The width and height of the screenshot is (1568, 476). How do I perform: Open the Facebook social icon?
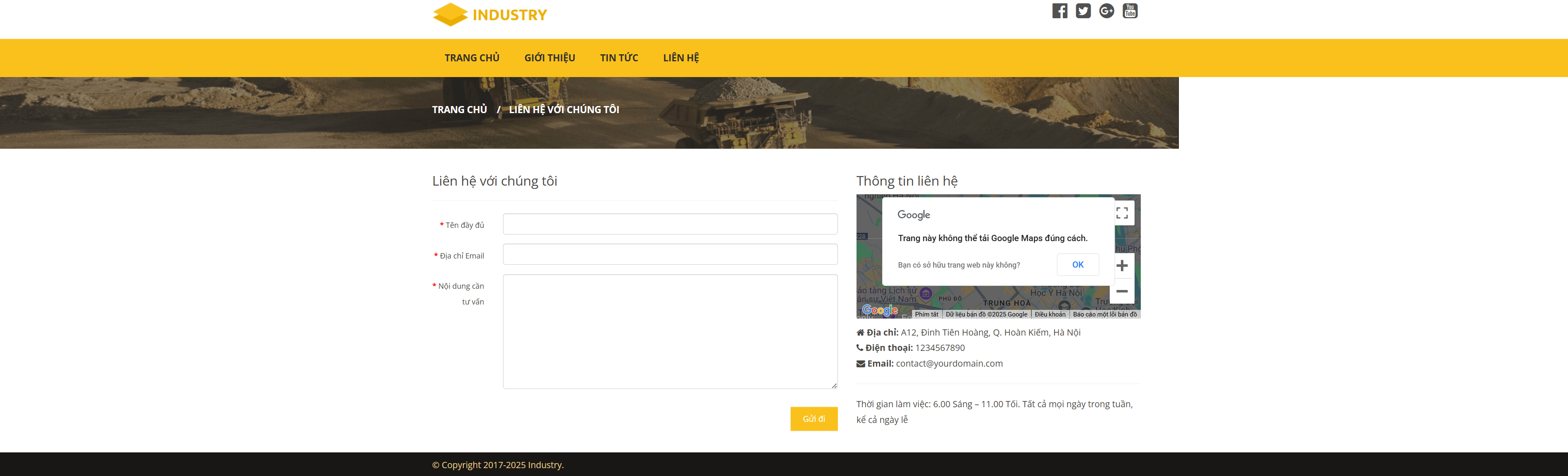pos(1060,11)
